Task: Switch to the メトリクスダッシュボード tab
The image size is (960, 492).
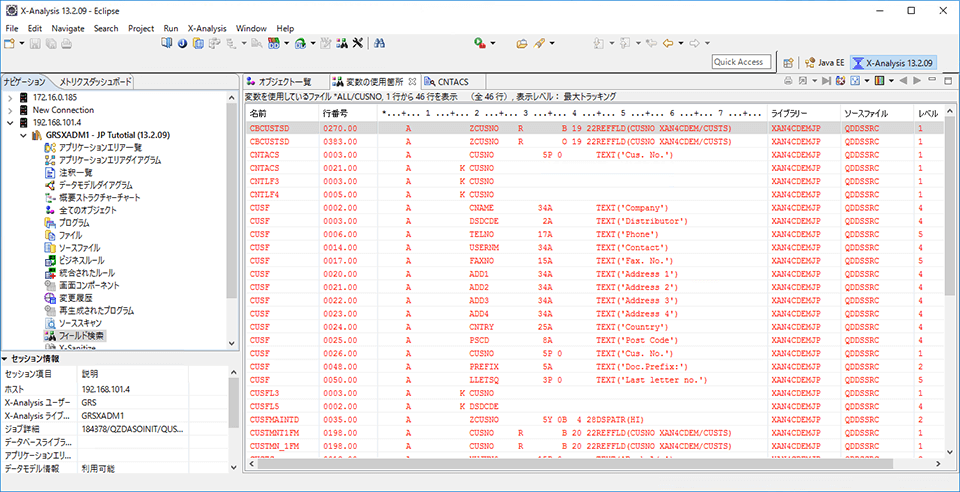Action: (95, 82)
